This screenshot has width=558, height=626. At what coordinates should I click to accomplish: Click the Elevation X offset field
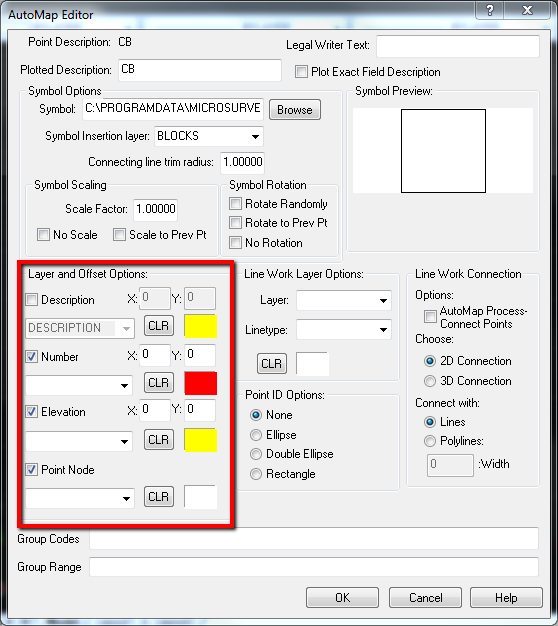155,410
